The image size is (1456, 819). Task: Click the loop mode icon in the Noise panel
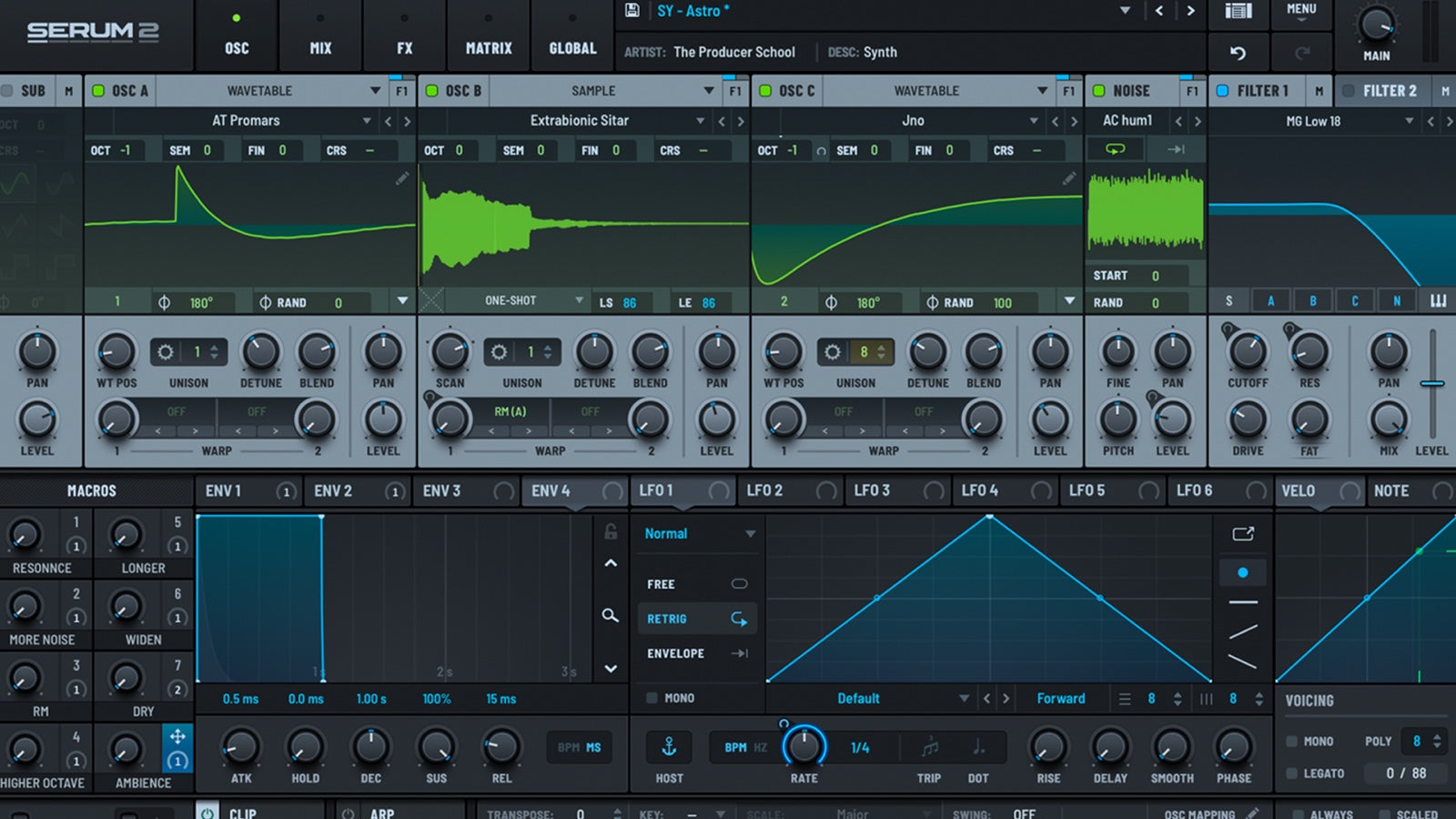(x=1115, y=149)
